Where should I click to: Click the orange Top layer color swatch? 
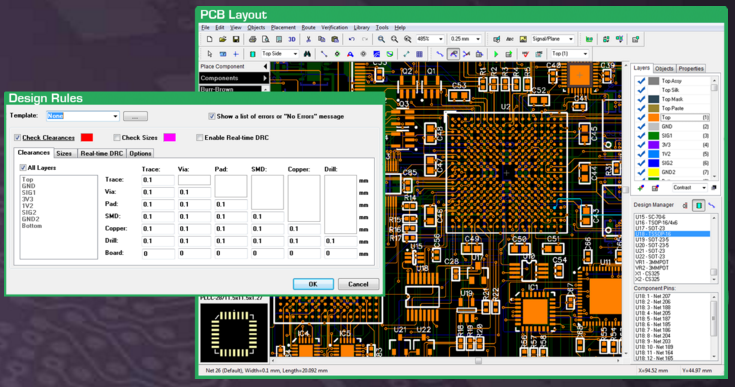(653, 118)
